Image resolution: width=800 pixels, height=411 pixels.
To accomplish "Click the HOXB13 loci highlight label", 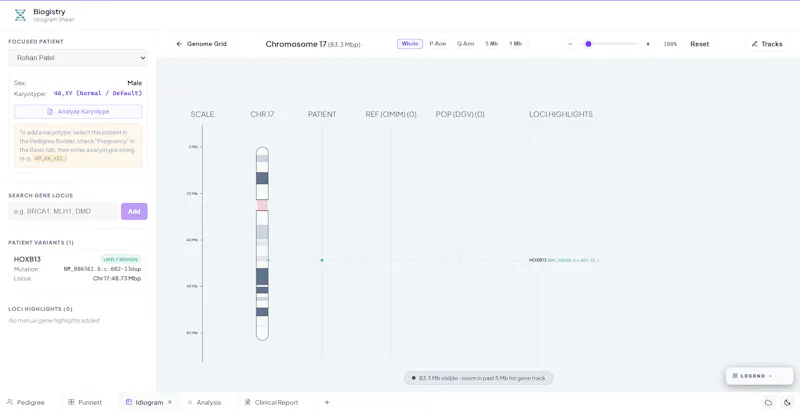I will (563, 260).
